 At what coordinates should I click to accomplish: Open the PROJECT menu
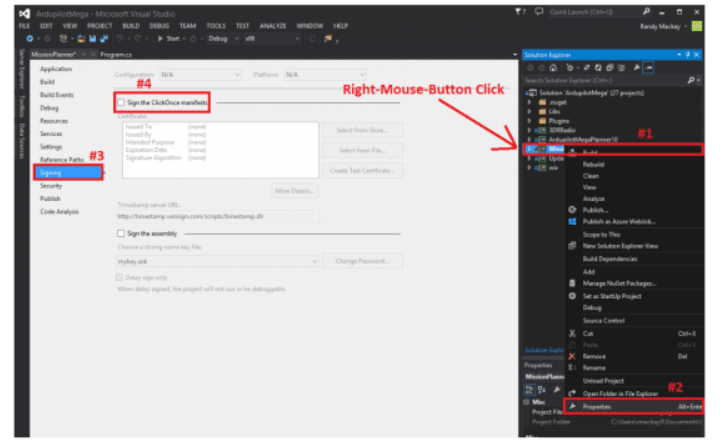click(99, 26)
